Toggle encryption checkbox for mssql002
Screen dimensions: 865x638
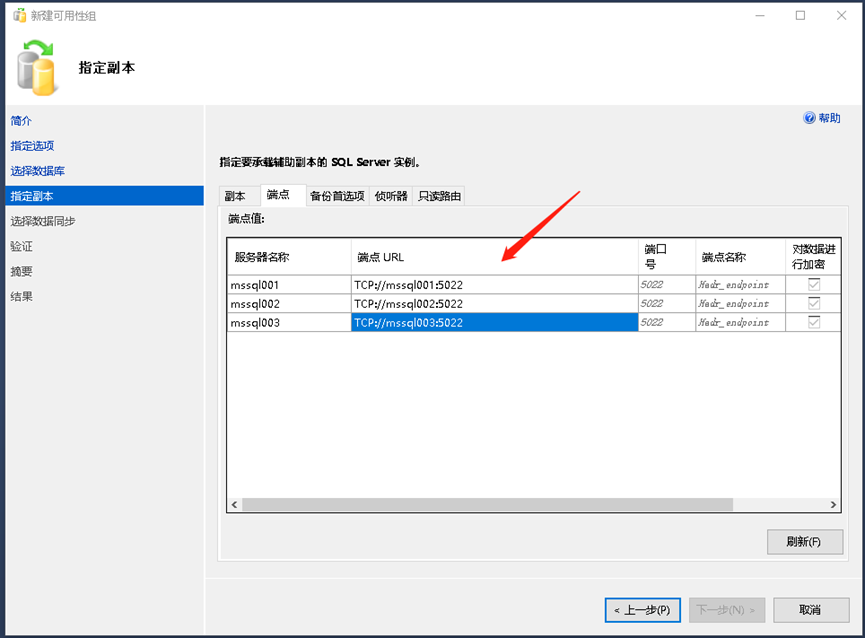(814, 303)
